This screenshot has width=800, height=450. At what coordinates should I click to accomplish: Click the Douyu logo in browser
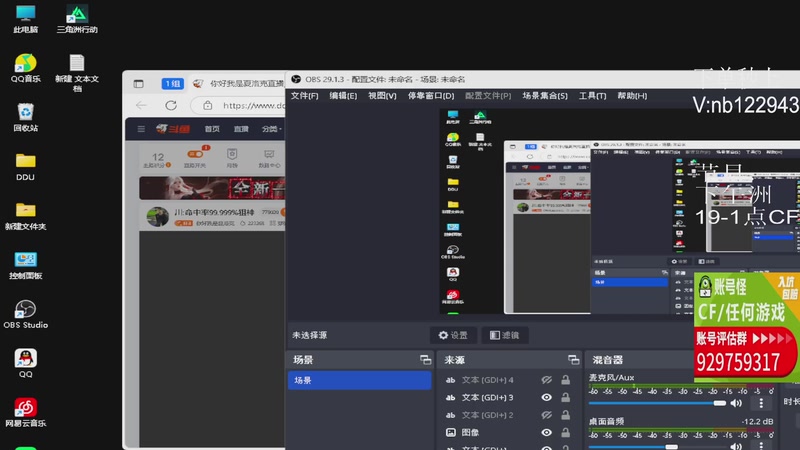tap(173, 129)
